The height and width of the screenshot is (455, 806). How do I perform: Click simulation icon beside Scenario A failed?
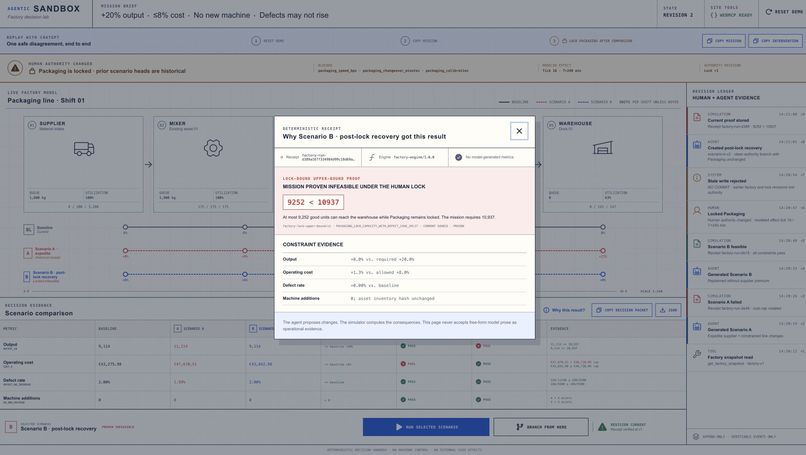pyautogui.click(x=697, y=299)
